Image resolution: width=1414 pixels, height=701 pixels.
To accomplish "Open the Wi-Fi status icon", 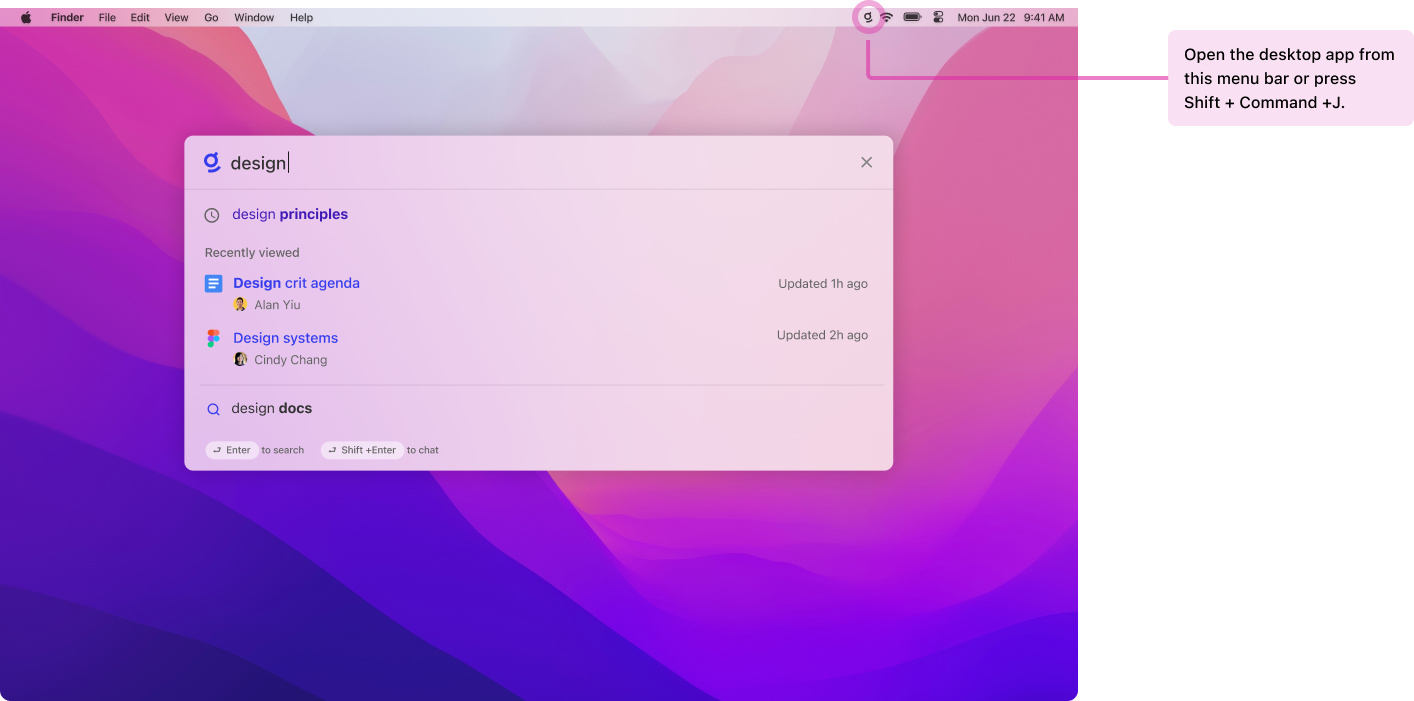I will coord(888,17).
